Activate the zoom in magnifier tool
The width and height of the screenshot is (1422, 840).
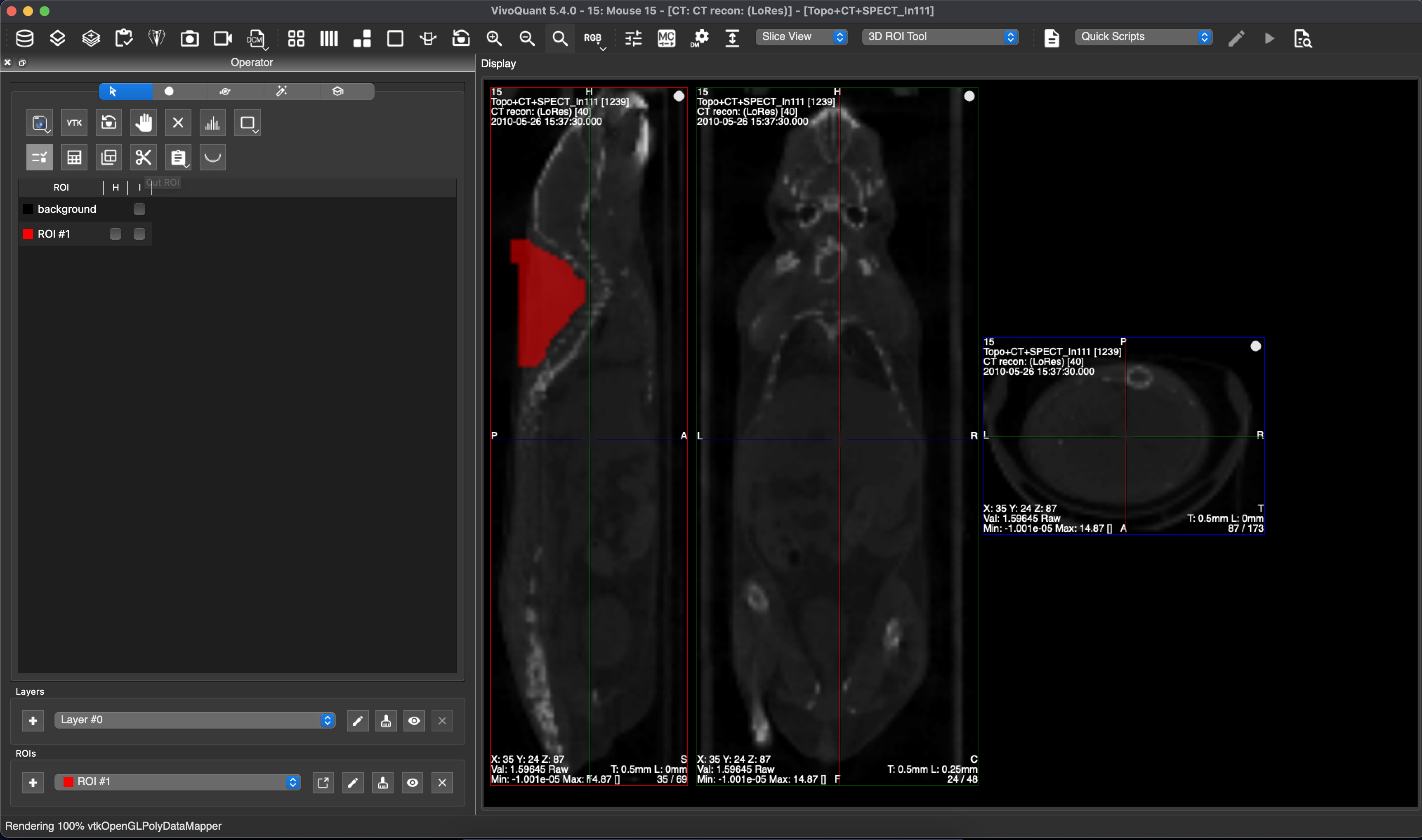coord(493,38)
